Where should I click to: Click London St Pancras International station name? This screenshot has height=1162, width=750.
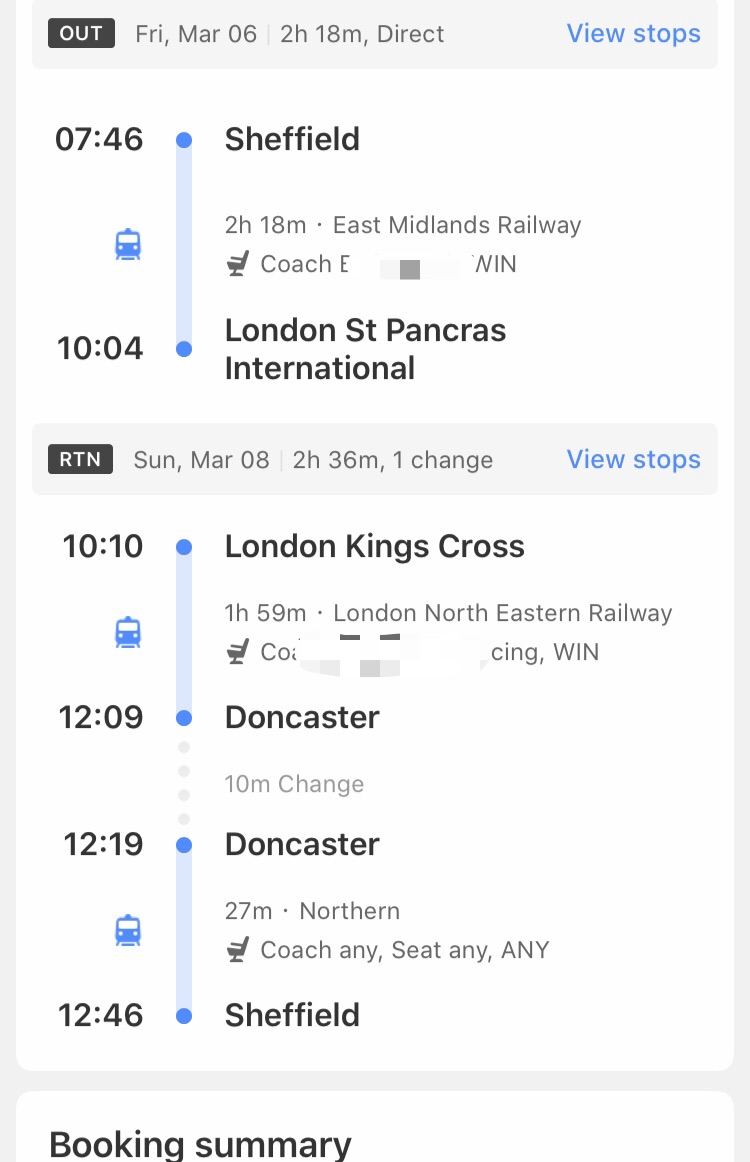[365, 349]
